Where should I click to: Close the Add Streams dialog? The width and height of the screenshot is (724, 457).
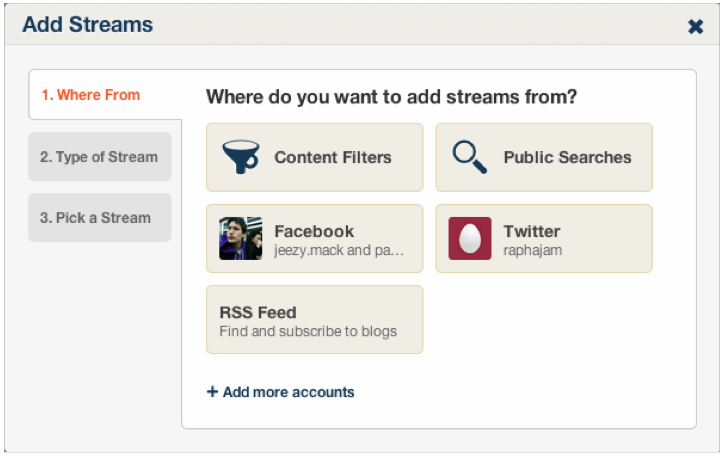tap(695, 27)
